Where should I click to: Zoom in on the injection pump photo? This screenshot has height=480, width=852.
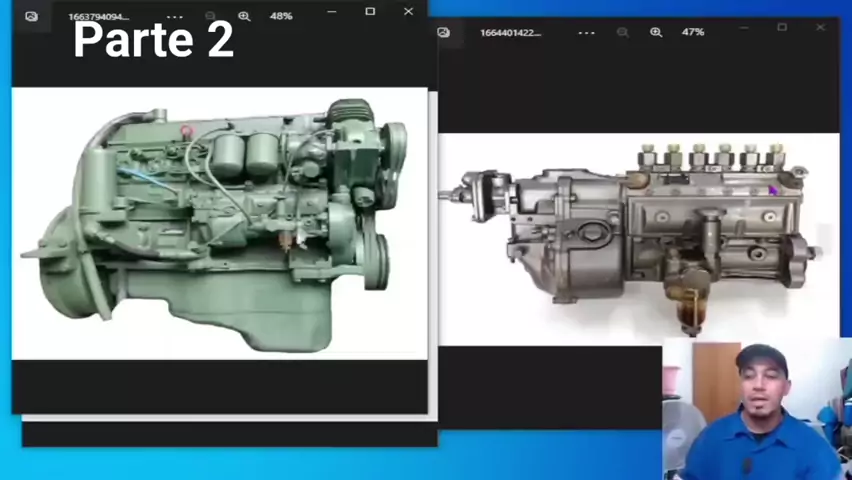656,32
